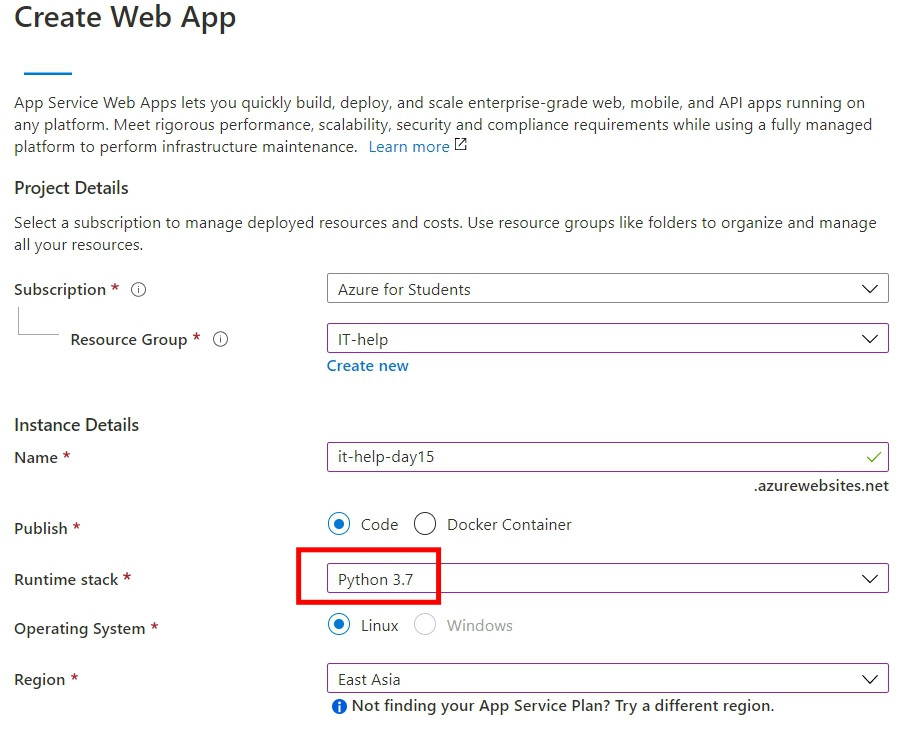913x731 pixels.
Task: Expand the Resource Group dropdown
Action: pyautogui.click(x=607, y=339)
